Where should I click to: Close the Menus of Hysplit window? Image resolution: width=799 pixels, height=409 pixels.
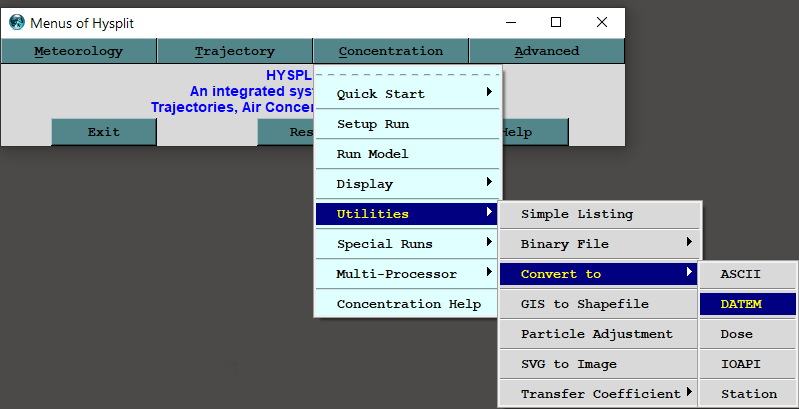tap(602, 22)
